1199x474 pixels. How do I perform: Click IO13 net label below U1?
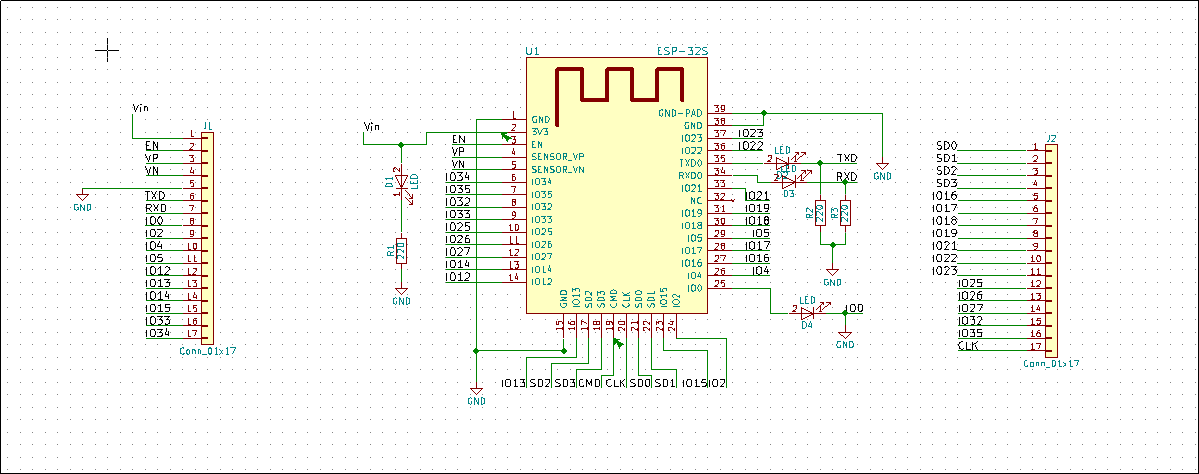[x=514, y=382]
